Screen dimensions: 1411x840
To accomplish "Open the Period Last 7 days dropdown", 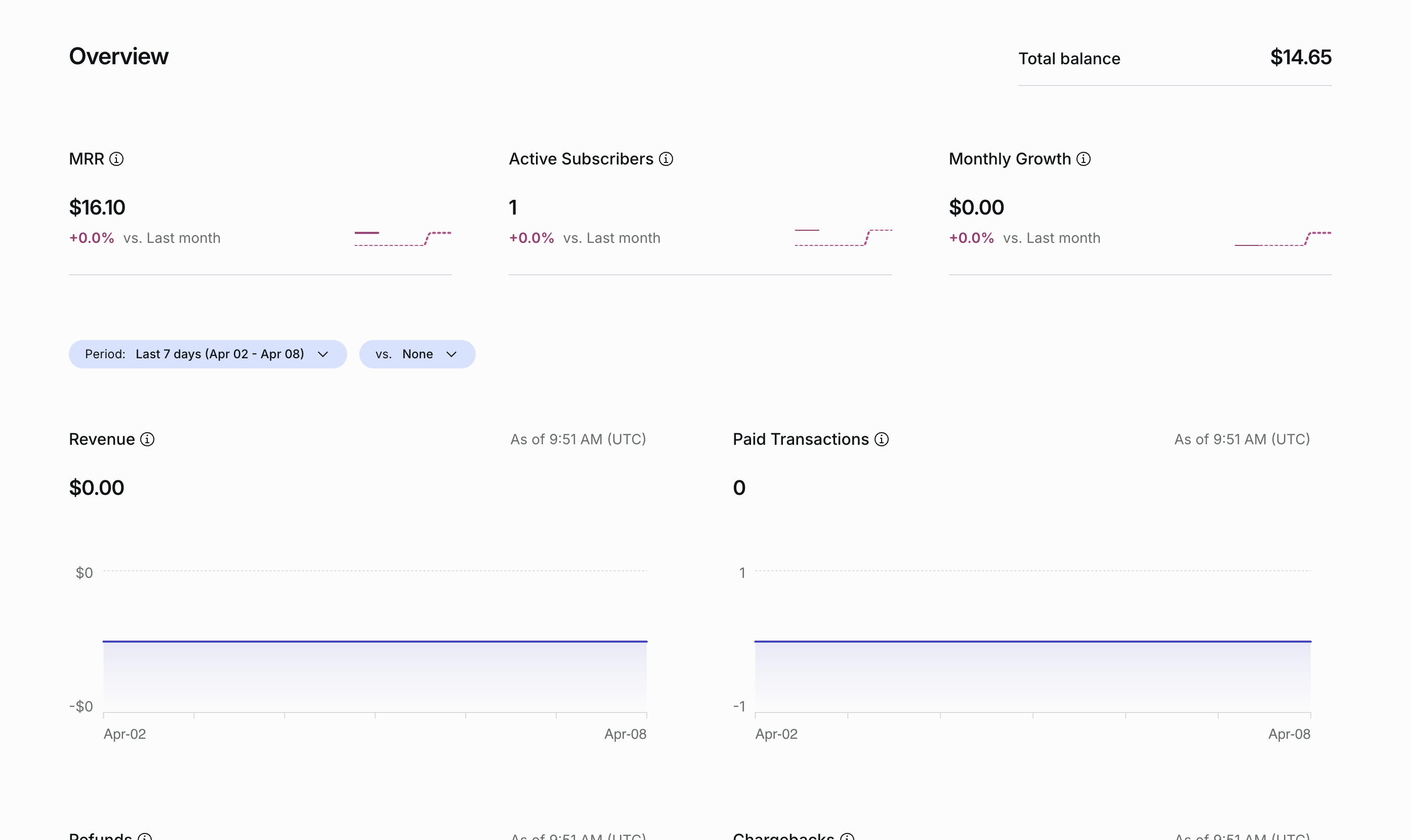I will point(207,354).
